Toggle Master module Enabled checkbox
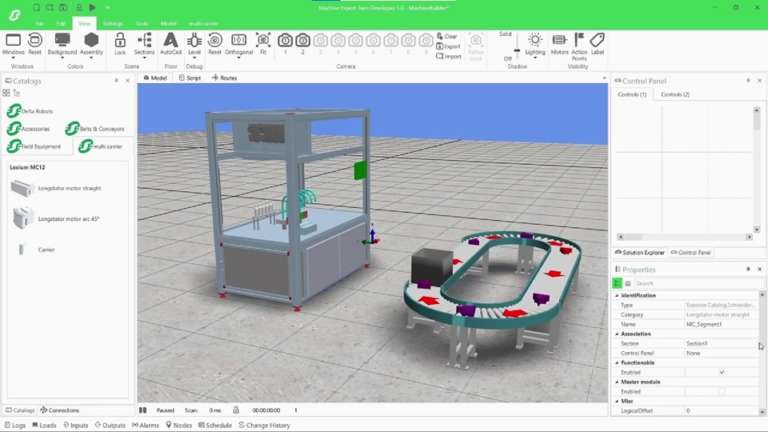The height and width of the screenshot is (432, 768). tap(721, 391)
